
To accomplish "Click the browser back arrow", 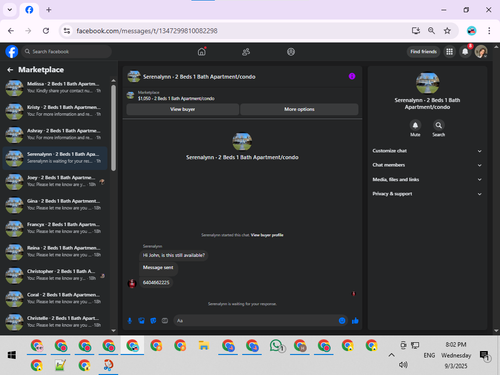I will (x=11, y=31).
